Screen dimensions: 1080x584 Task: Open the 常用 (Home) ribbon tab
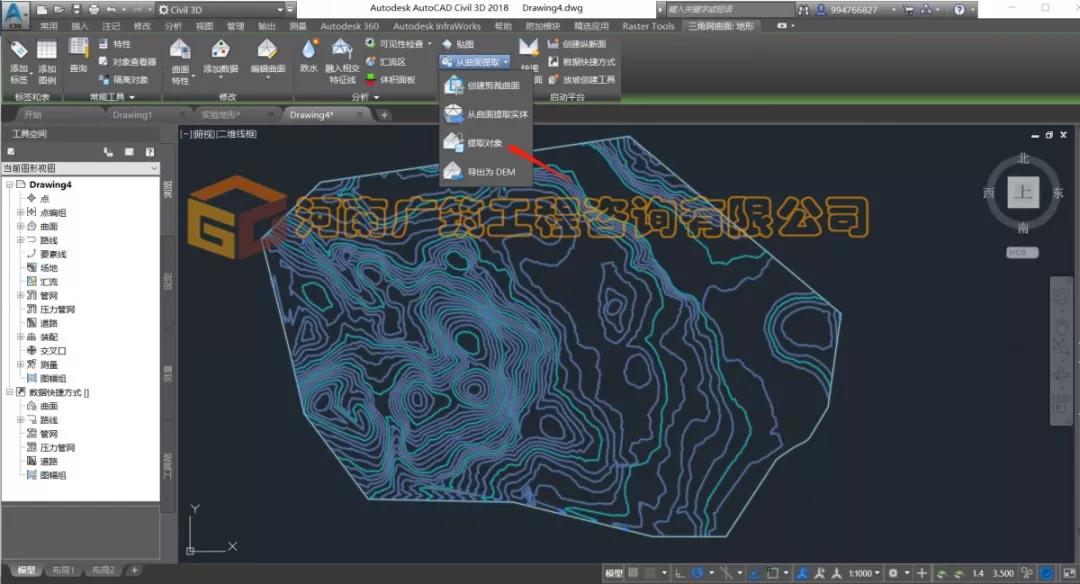pos(48,26)
